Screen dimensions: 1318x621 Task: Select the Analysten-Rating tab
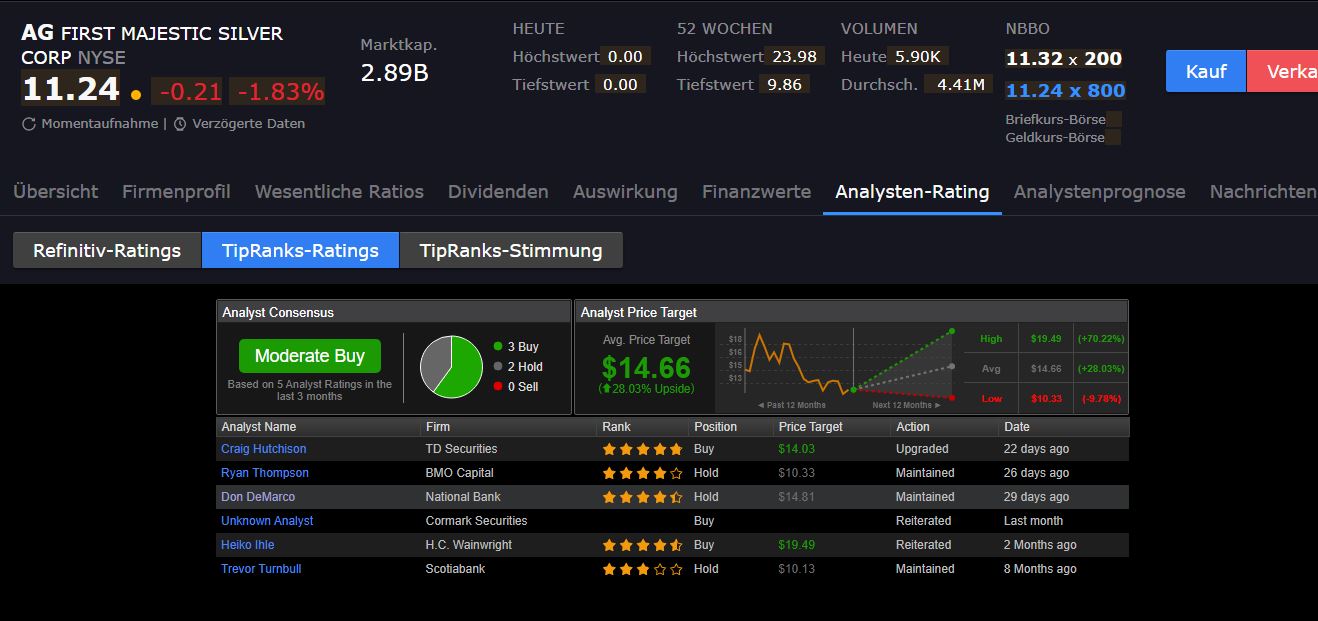click(912, 191)
